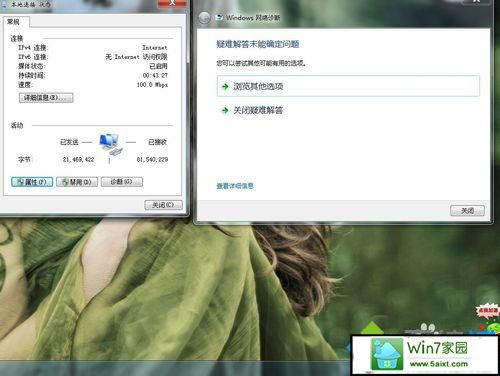Click the IPv4 连接 label
This screenshot has width=500, height=376.
coord(33,48)
